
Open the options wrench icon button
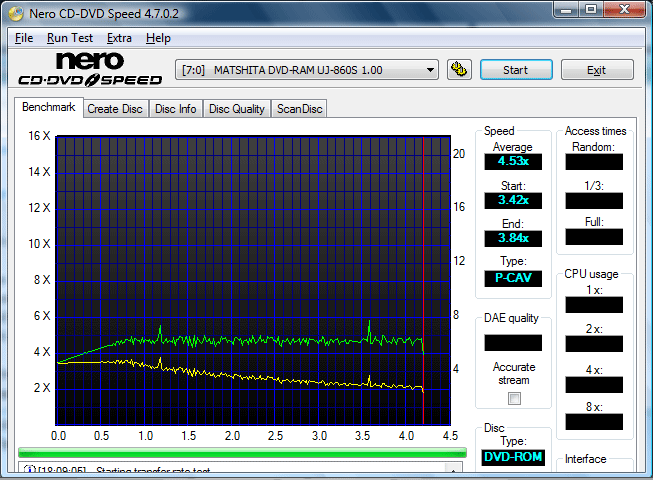click(x=459, y=70)
